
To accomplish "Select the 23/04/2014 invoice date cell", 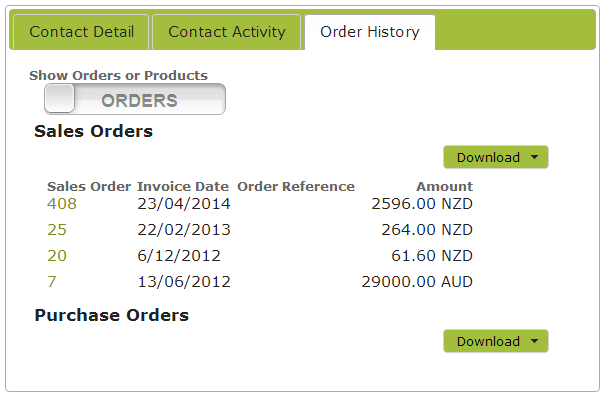I will (184, 204).
